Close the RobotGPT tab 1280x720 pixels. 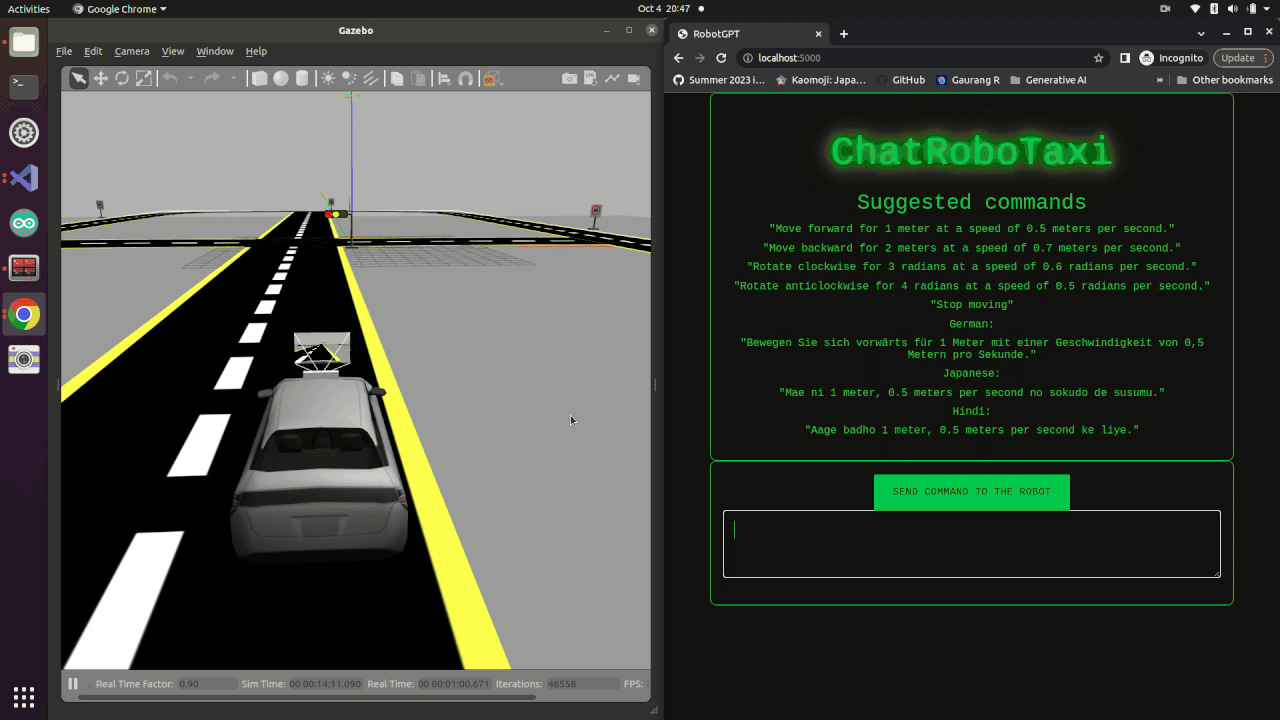tap(818, 33)
